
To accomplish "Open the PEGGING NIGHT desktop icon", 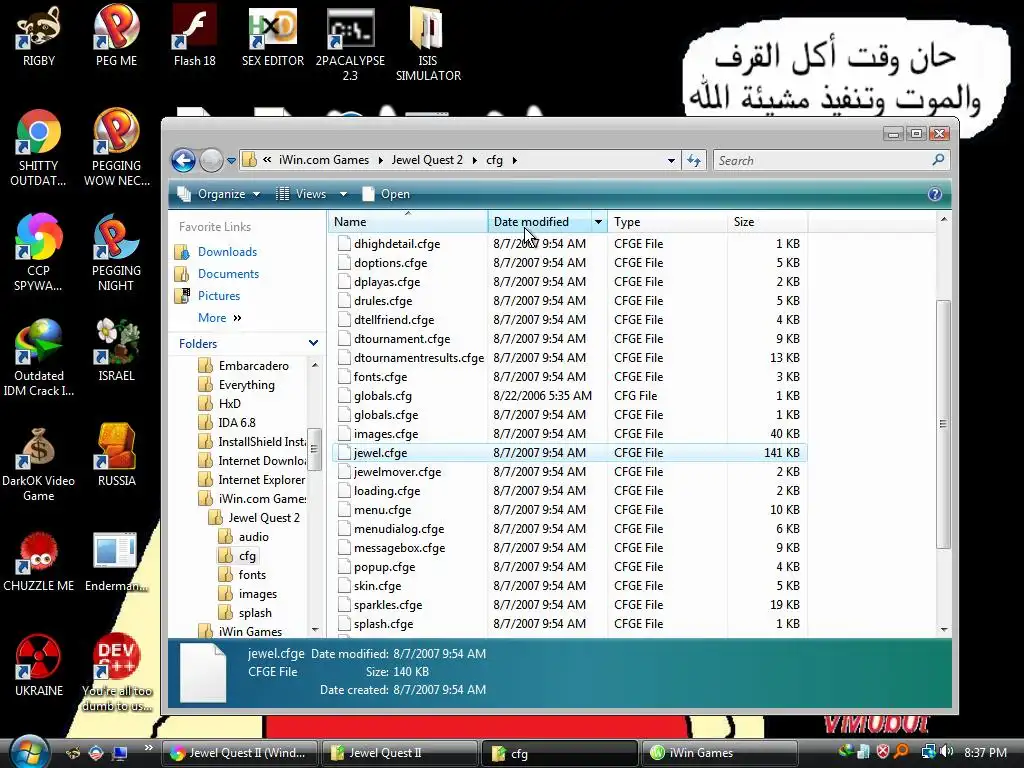I will coord(116,251).
